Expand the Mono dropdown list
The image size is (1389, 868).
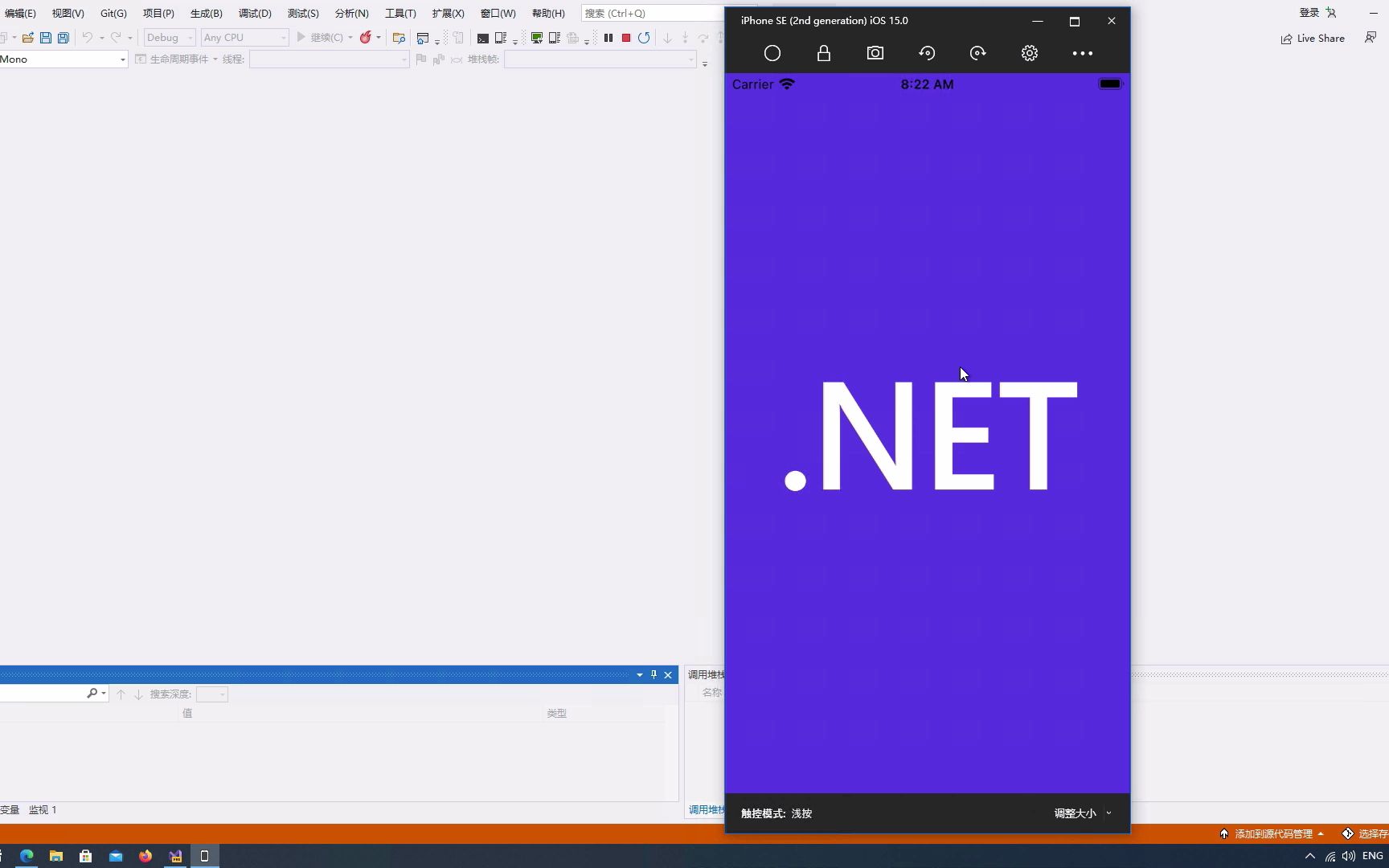pos(121,59)
